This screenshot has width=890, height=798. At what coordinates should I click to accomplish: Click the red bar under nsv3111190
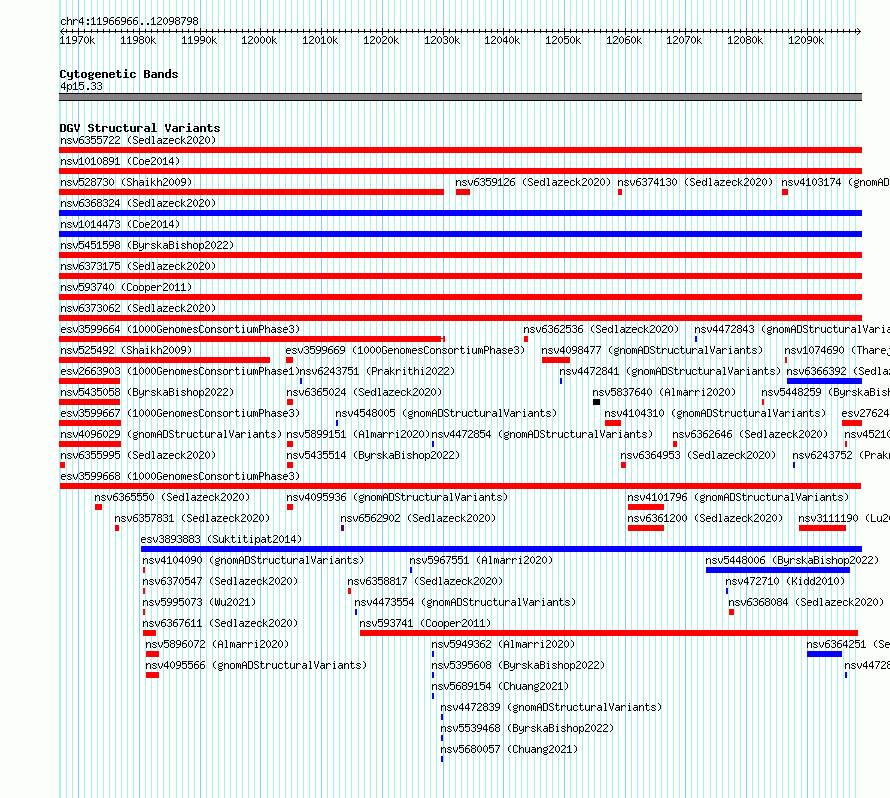(x=822, y=528)
